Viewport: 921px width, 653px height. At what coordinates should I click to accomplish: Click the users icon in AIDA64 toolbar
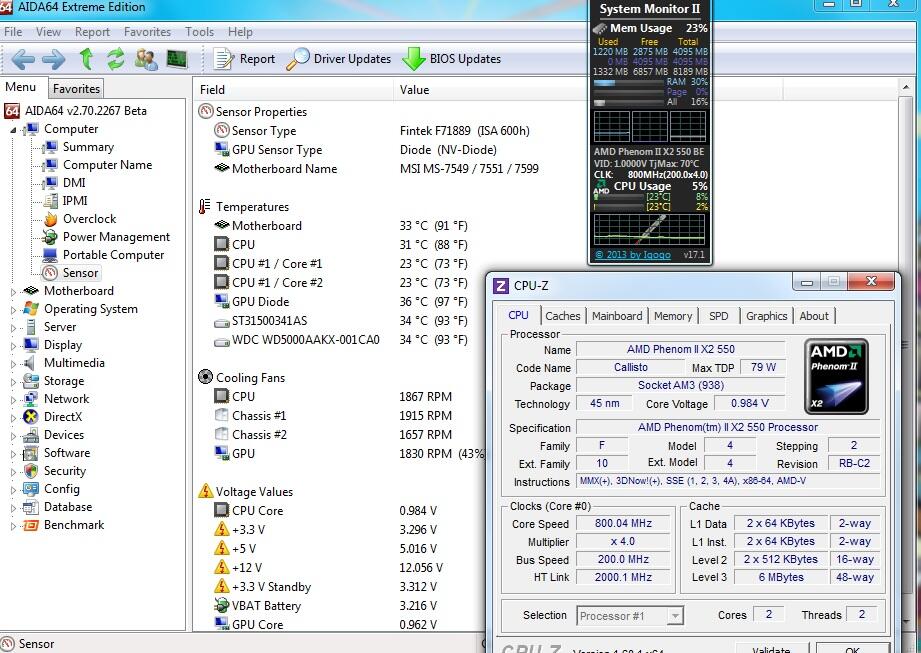click(146, 59)
